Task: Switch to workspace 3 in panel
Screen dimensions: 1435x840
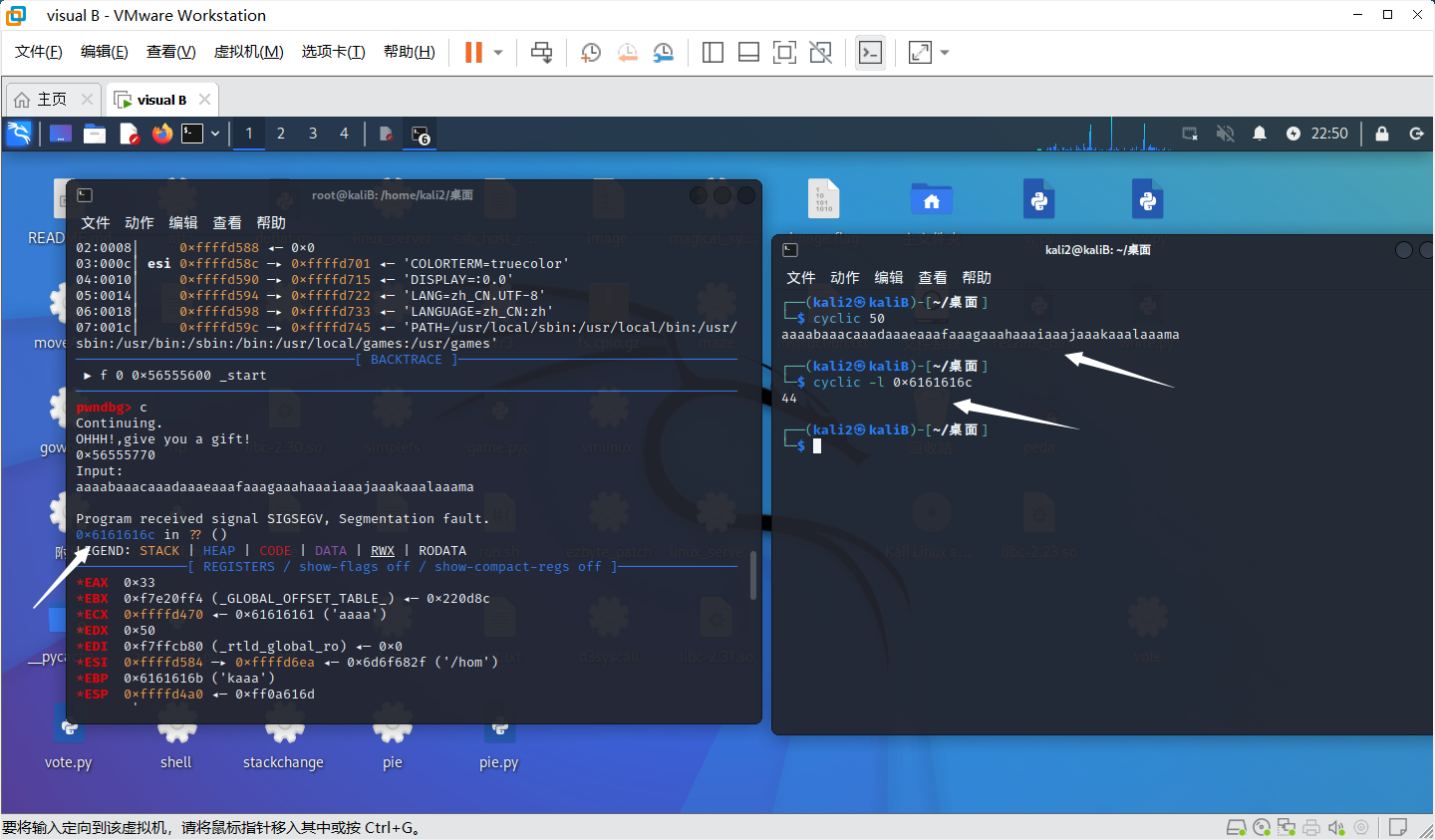Action: pos(313,134)
